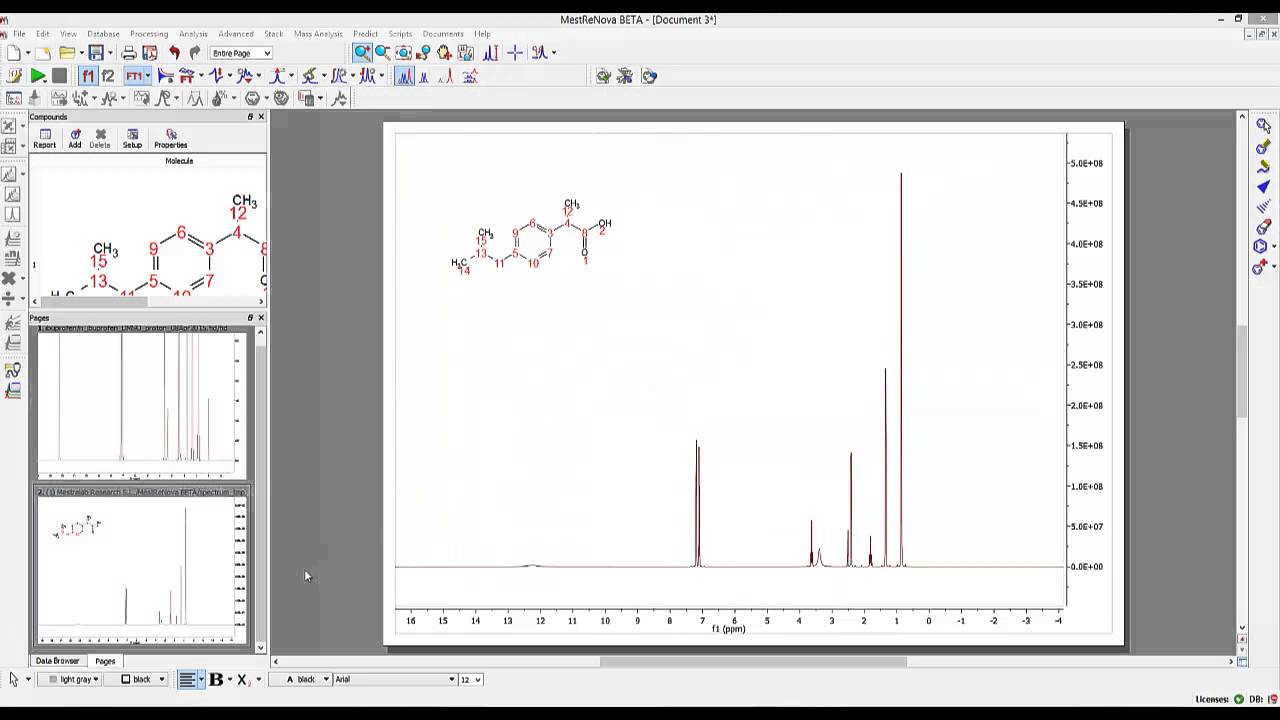Toggle subscript X2 formatting
The width and height of the screenshot is (1280, 720).
[243, 680]
